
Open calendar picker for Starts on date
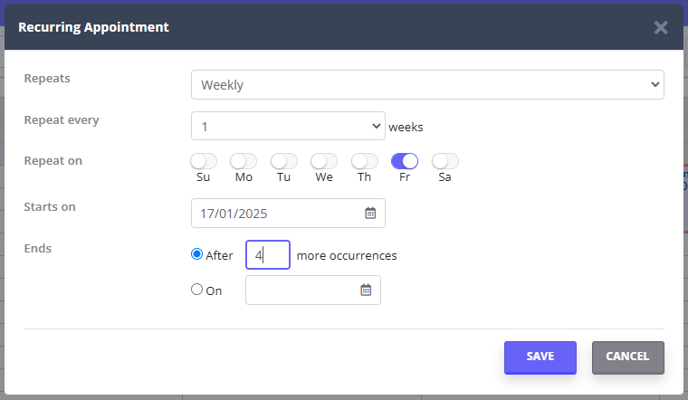click(x=370, y=213)
